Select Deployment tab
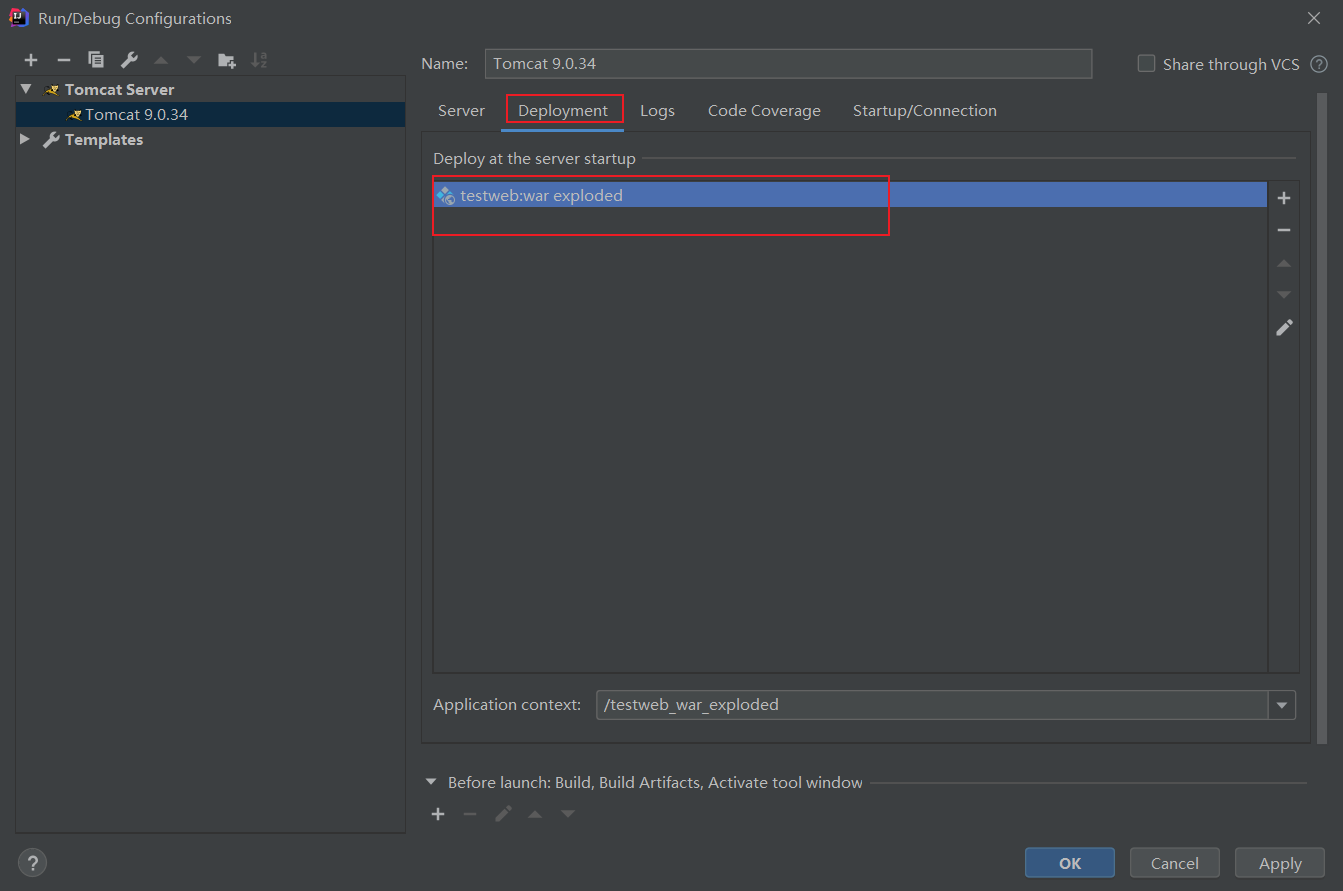Viewport: 1343px width, 891px height. pos(563,111)
